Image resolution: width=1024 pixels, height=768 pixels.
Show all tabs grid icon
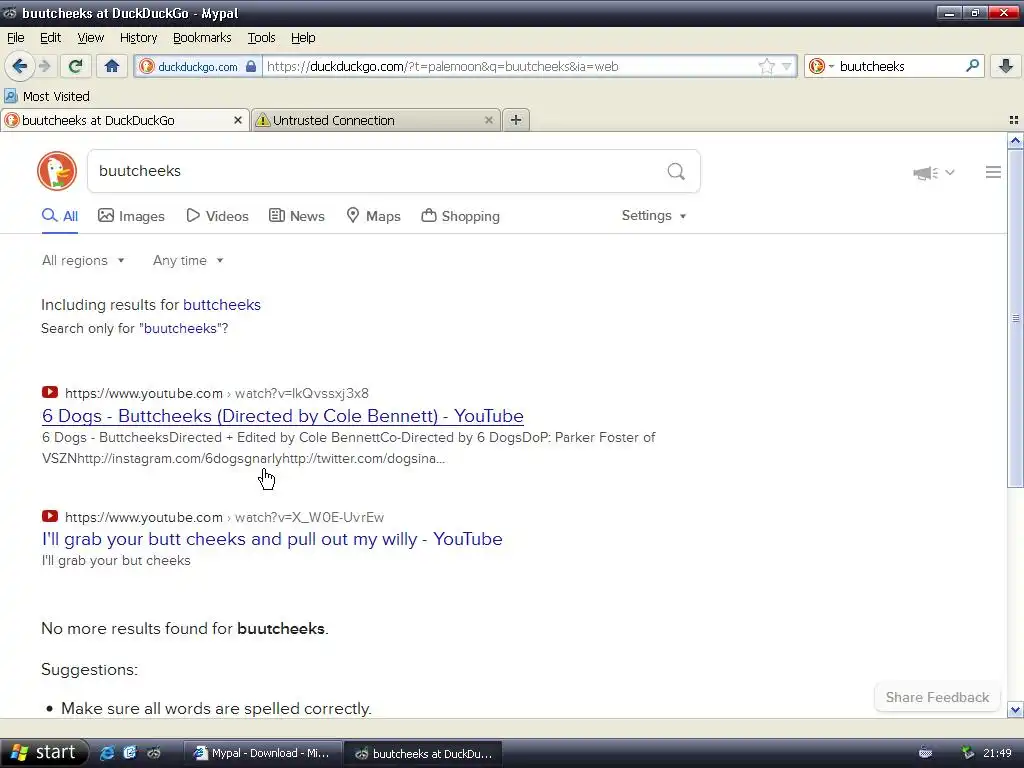(1014, 120)
